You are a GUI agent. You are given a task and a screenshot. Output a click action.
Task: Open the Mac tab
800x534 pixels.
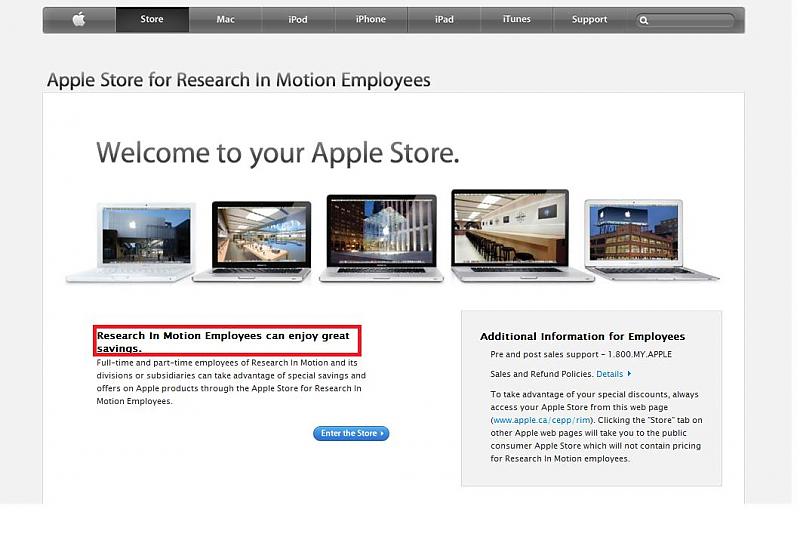tap(226, 20)
